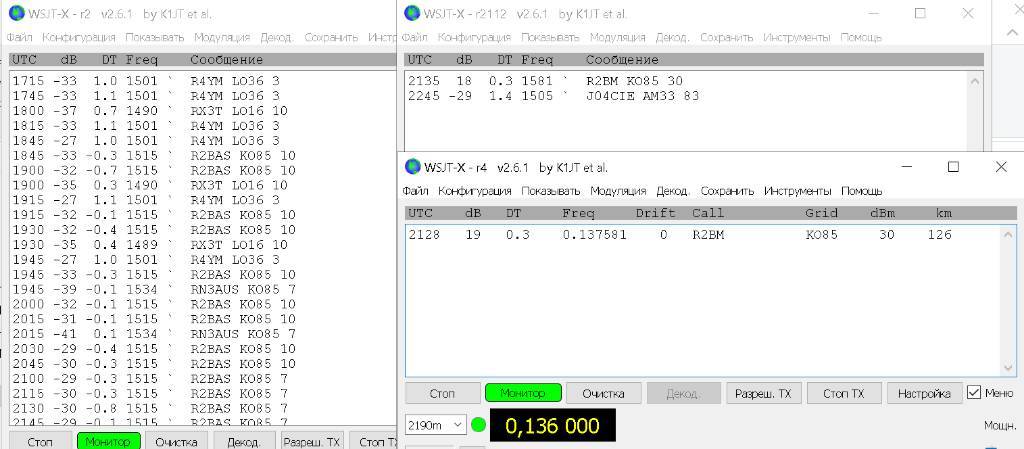Toggle the green Монитор button in r2 window
Image resolution: width=1024 pixels, height=449 pixels.
point(108,441)
